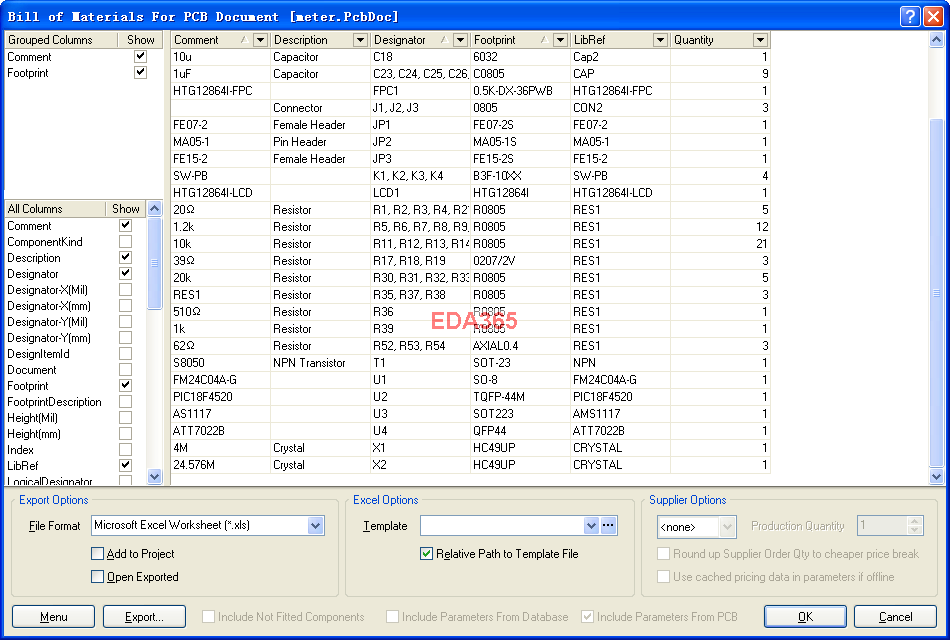Click the help question mark icon

(909, 16)
